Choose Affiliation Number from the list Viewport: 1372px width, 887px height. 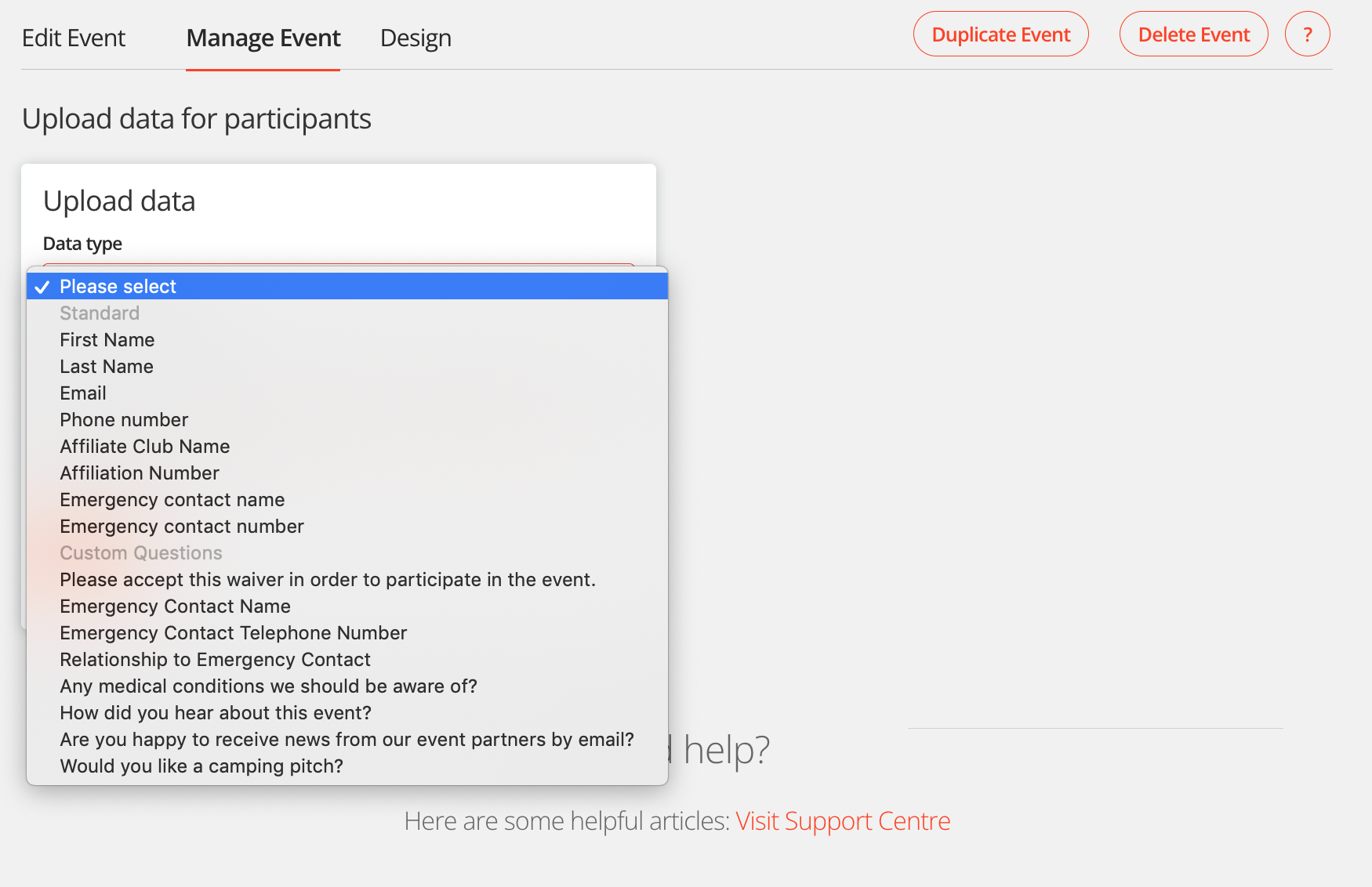[x=140, y=473]
